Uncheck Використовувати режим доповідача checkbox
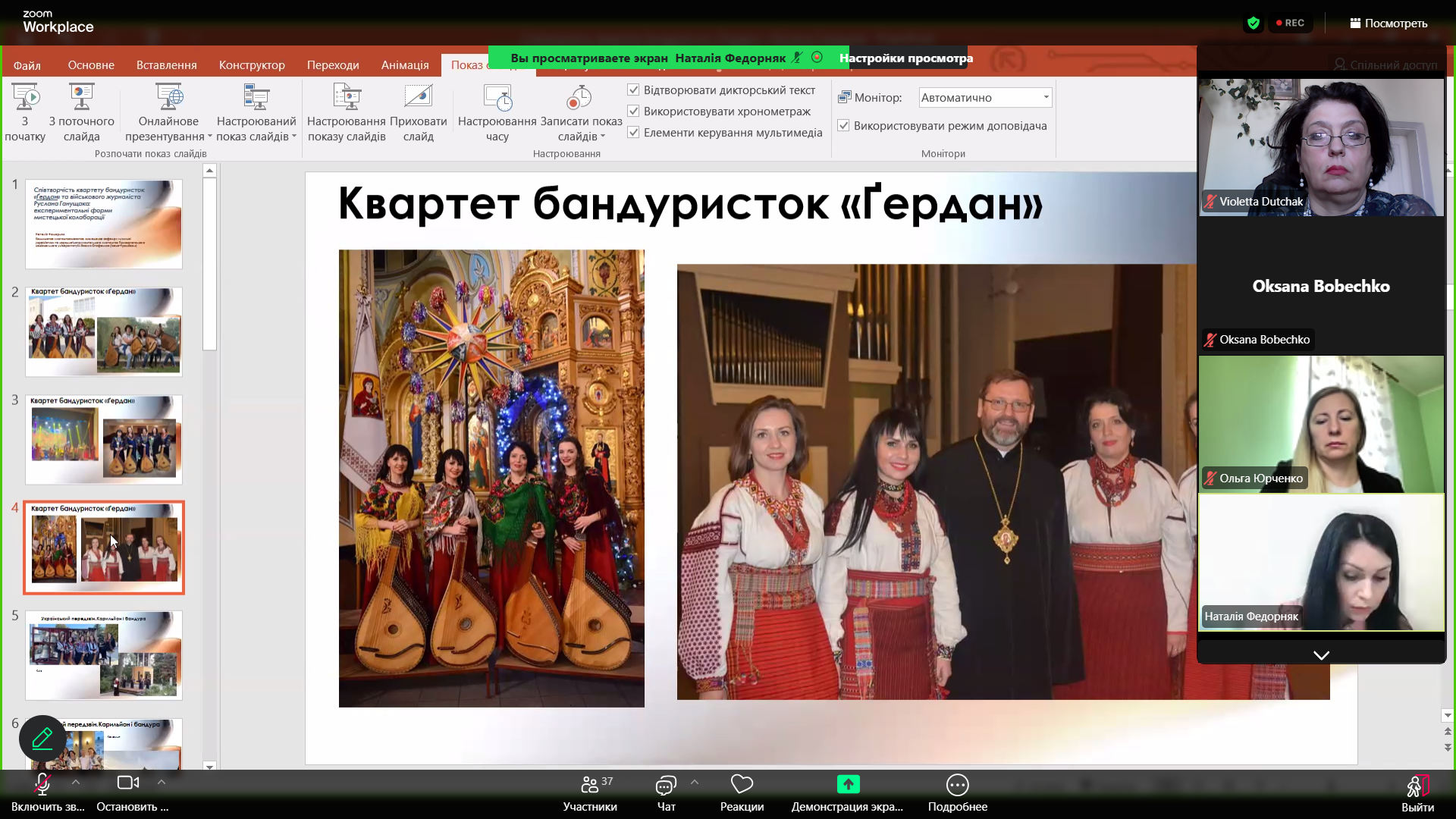The width and height of the screenshot is (1456, 819). (x=843, y=126)
